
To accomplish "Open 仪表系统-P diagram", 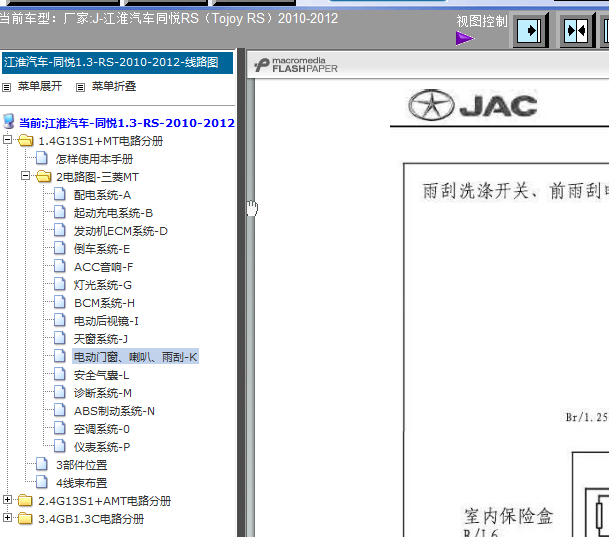I will pyautogui.click(x=102, y=447).
